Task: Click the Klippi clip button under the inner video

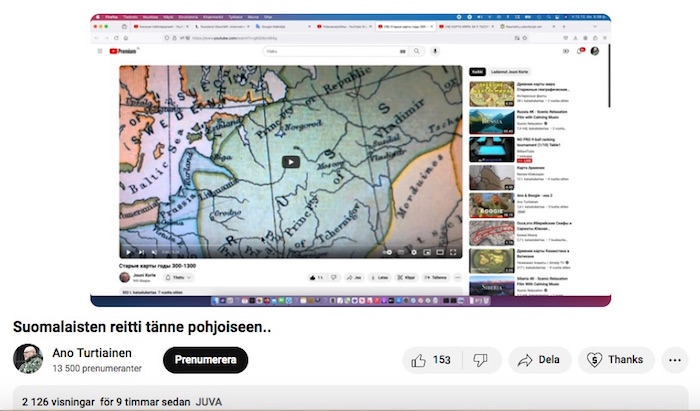Action: (406, 278)
